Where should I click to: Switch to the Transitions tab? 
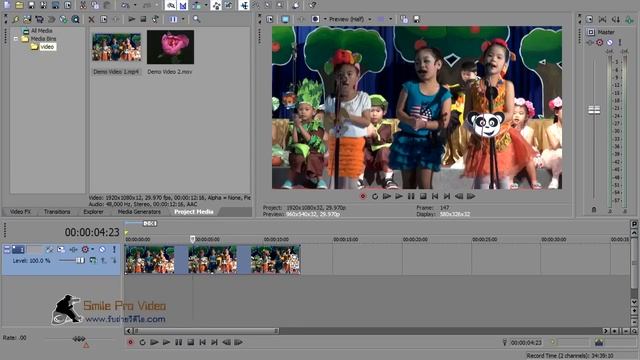pos(57,212)
